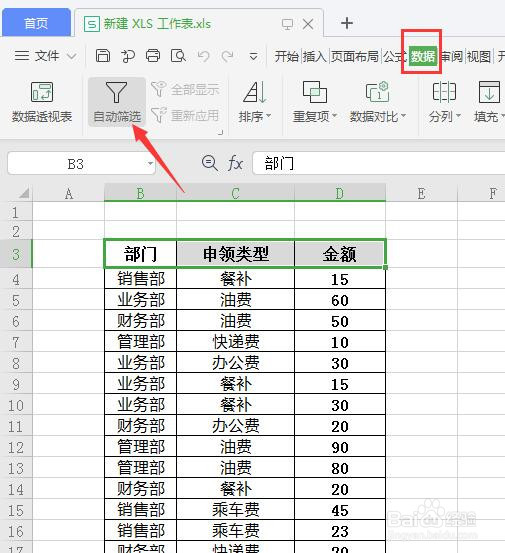The width and height of the screenshot is (505, 553).
Task: Open the PivotTable (数据透视表) tool
Action: [x=42, y=102]
